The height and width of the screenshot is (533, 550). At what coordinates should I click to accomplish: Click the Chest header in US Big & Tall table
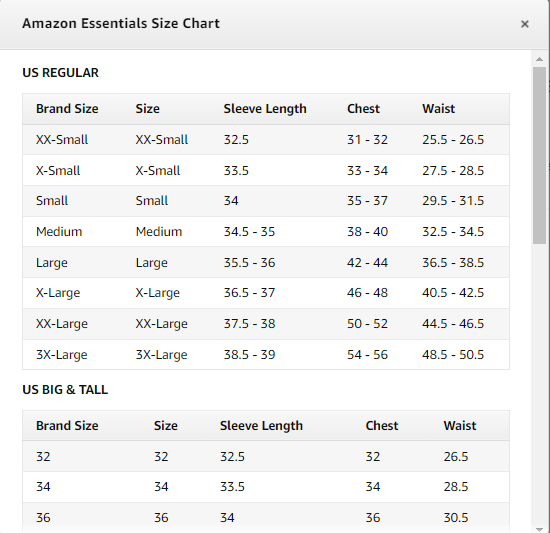coord(382,426)
